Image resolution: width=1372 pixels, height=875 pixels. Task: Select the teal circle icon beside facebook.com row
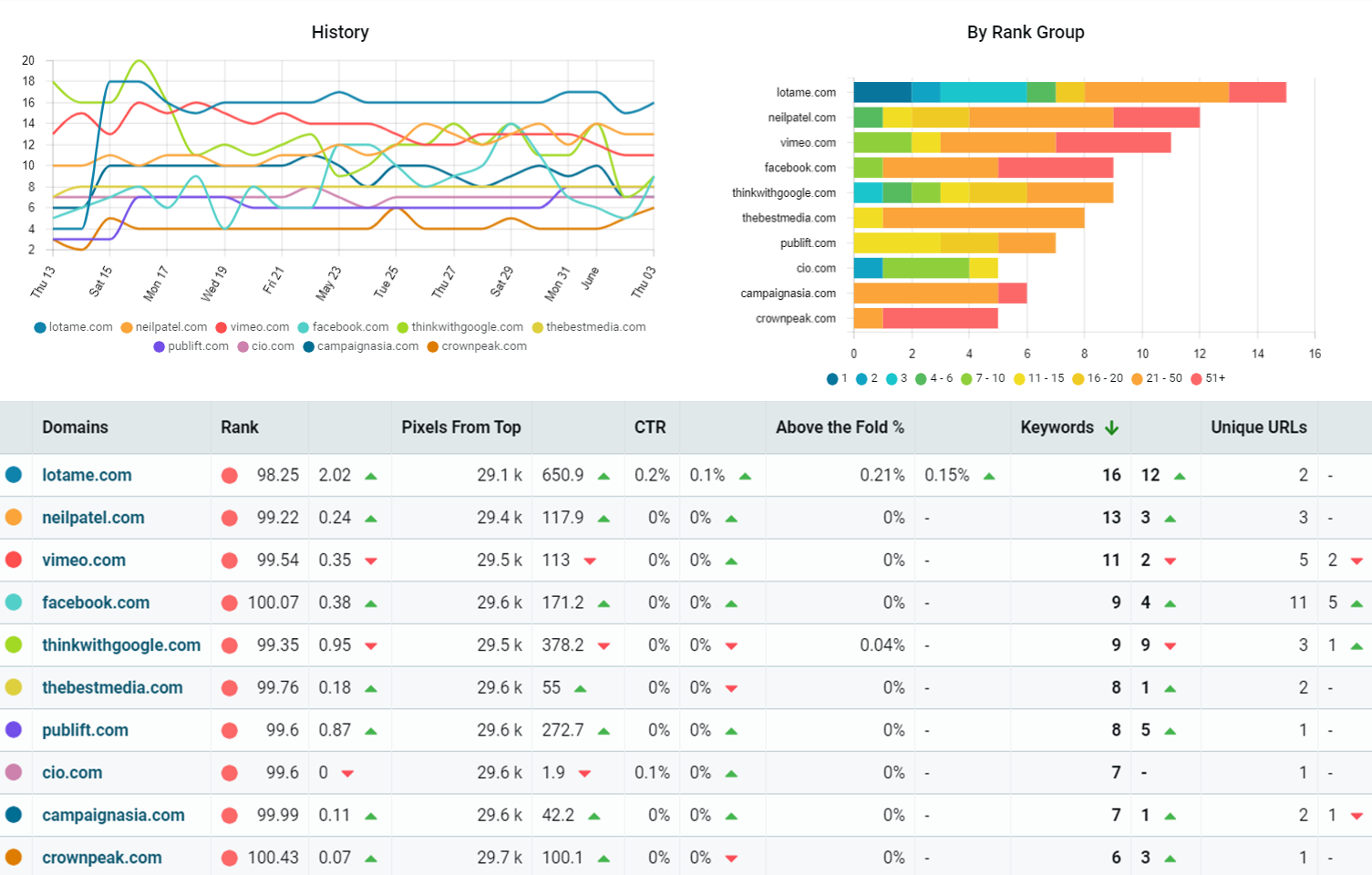tap(15, 602)
